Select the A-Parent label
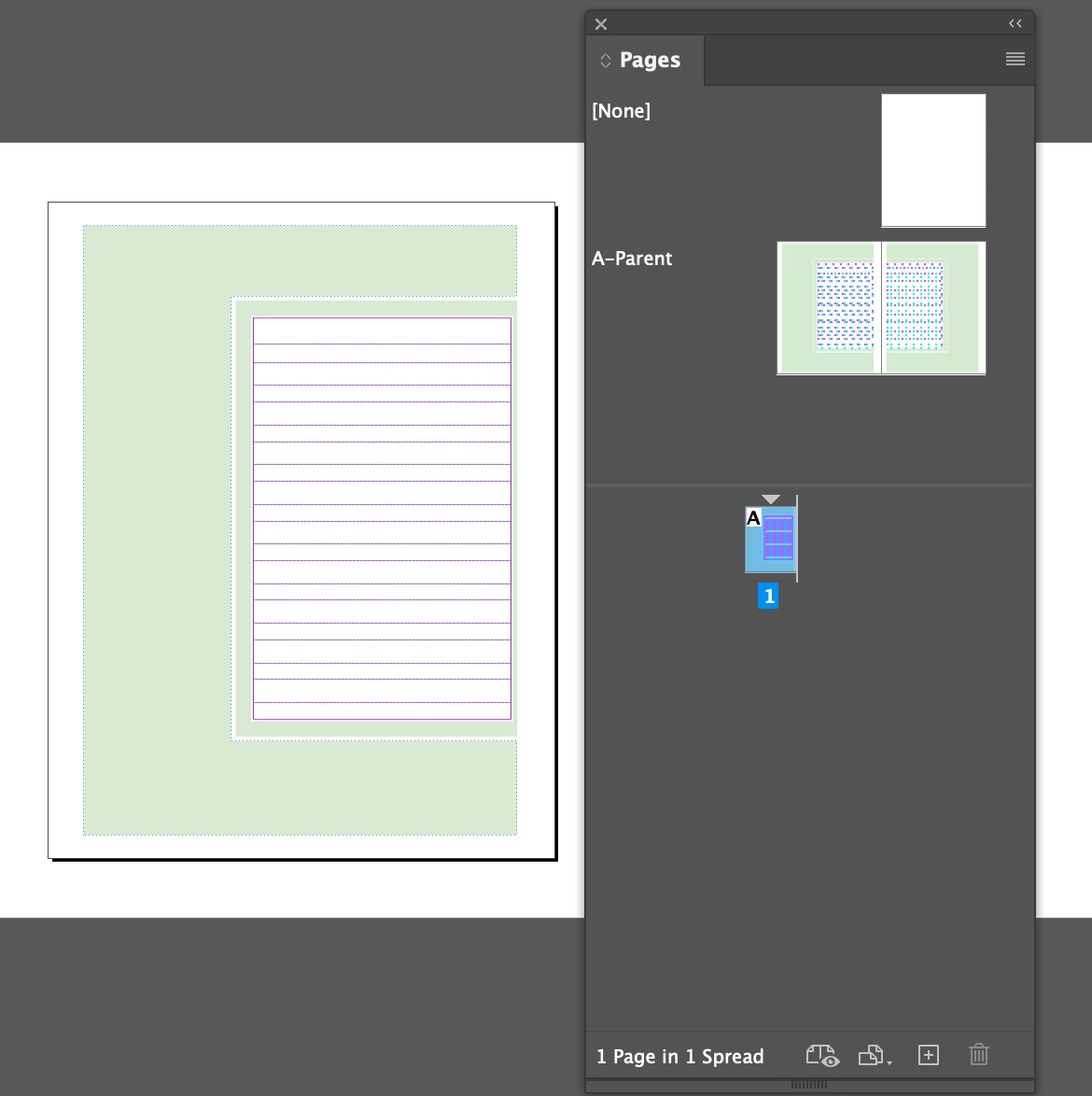The image size is (1092, 1096). [x=632, y=259]
